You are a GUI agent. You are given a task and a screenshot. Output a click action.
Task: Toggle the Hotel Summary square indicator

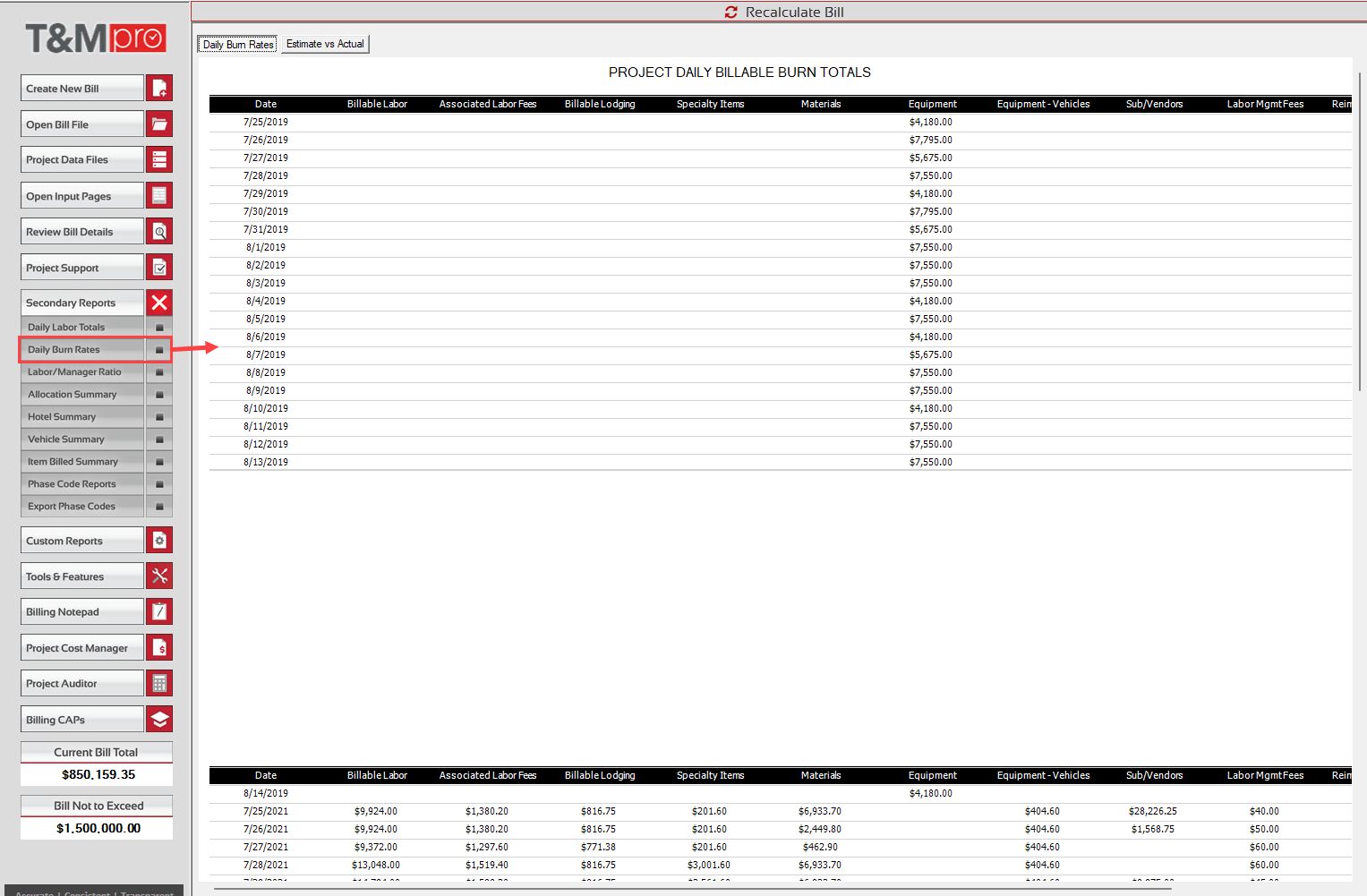click(x=159, y=417)
